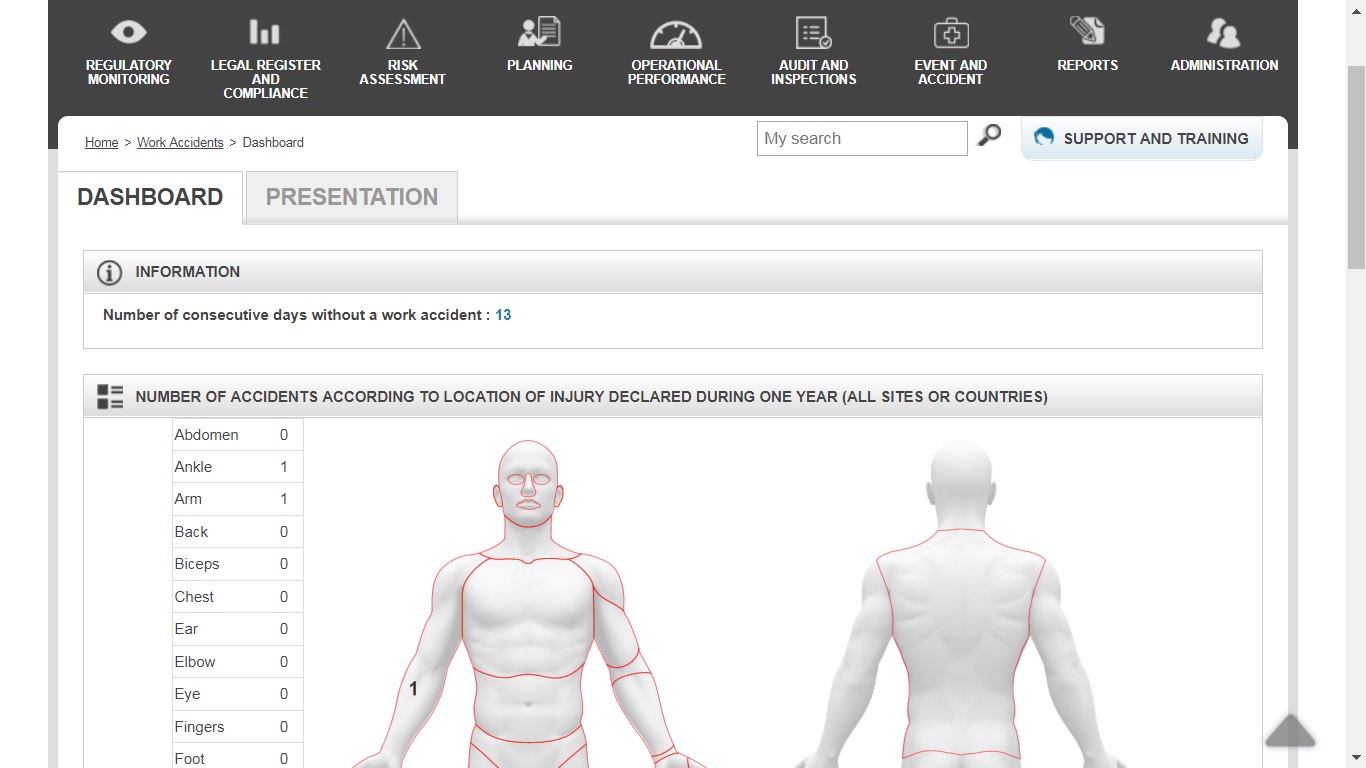Select the Fingers row label

click(199, 727)
